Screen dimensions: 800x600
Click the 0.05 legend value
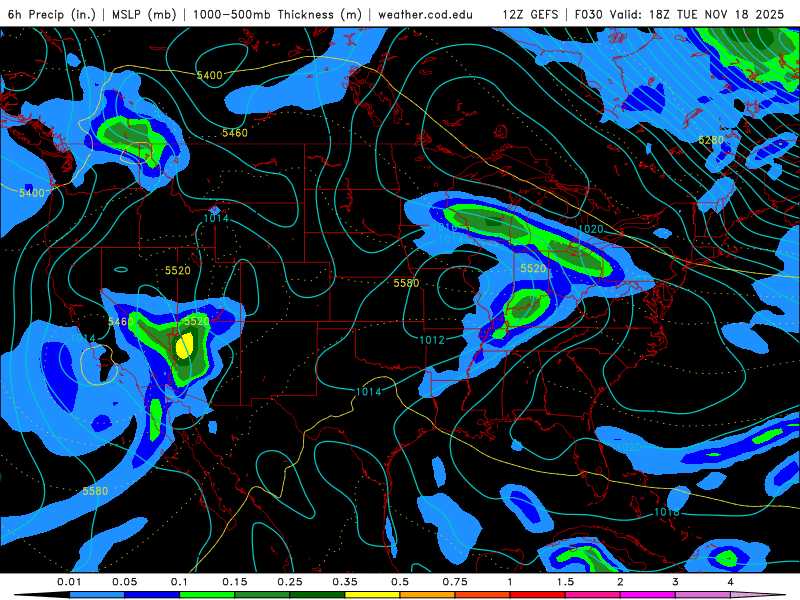pyautogui.click(x=125, y=582)
